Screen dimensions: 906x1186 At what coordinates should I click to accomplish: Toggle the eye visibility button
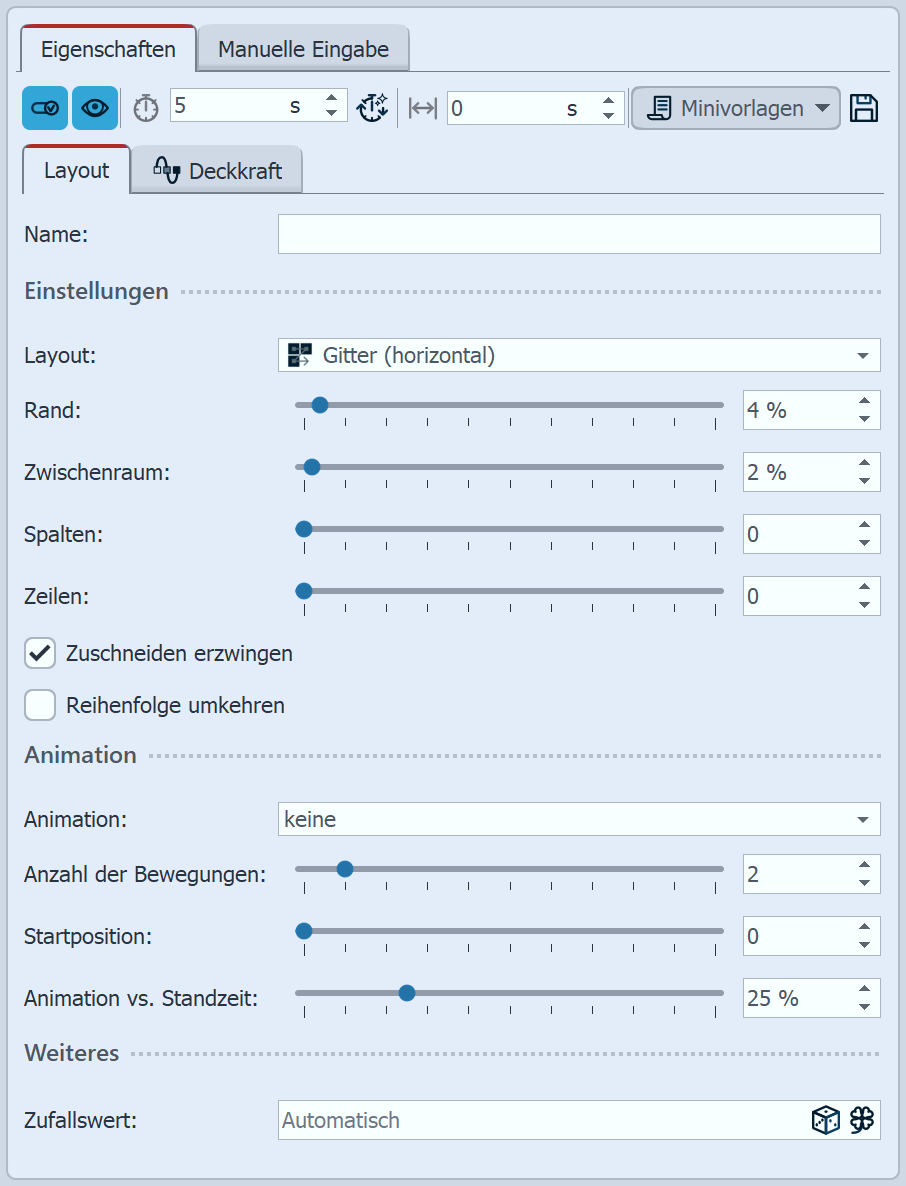(93, 107)
